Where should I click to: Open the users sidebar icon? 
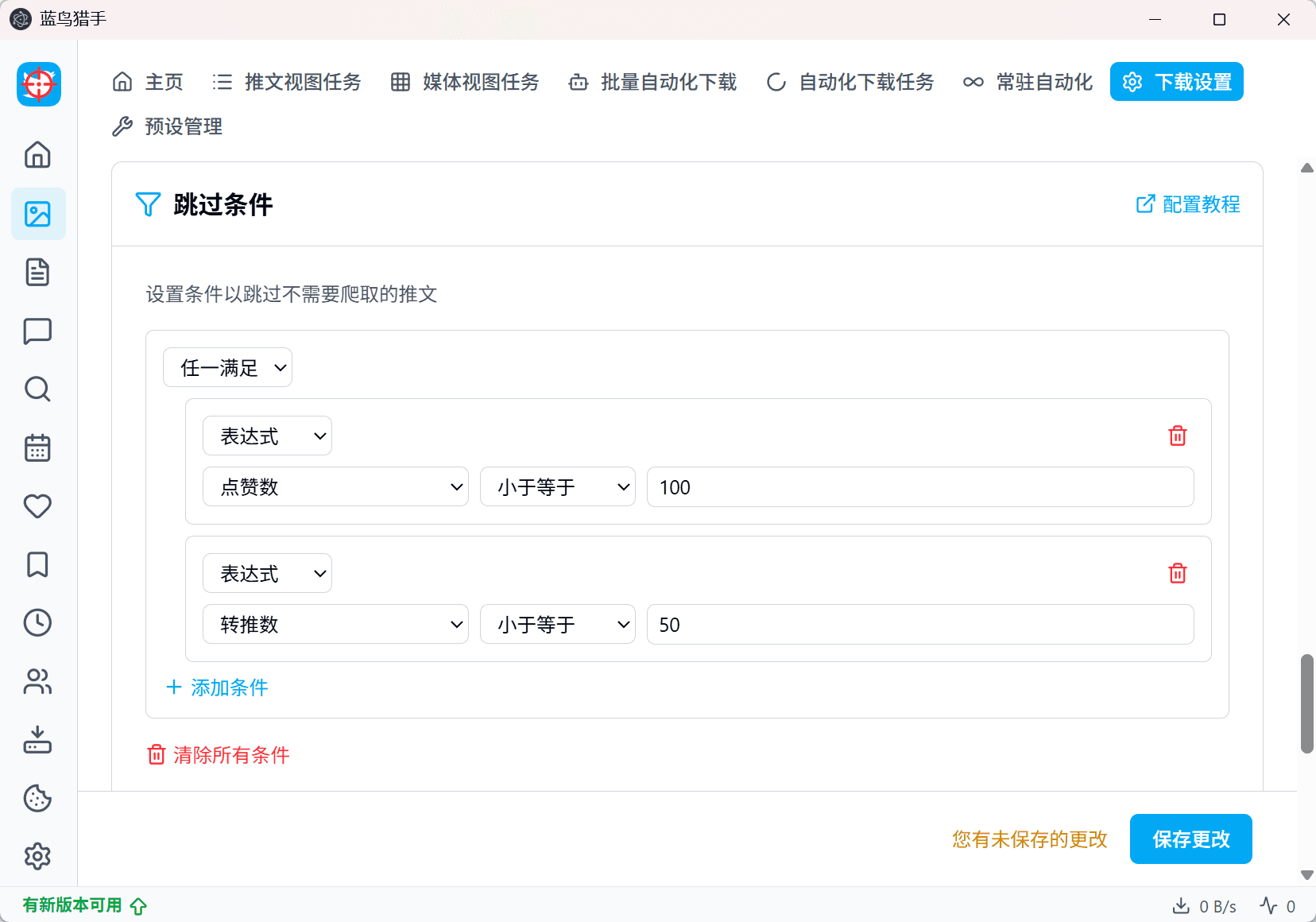click(x=37, y=681)
